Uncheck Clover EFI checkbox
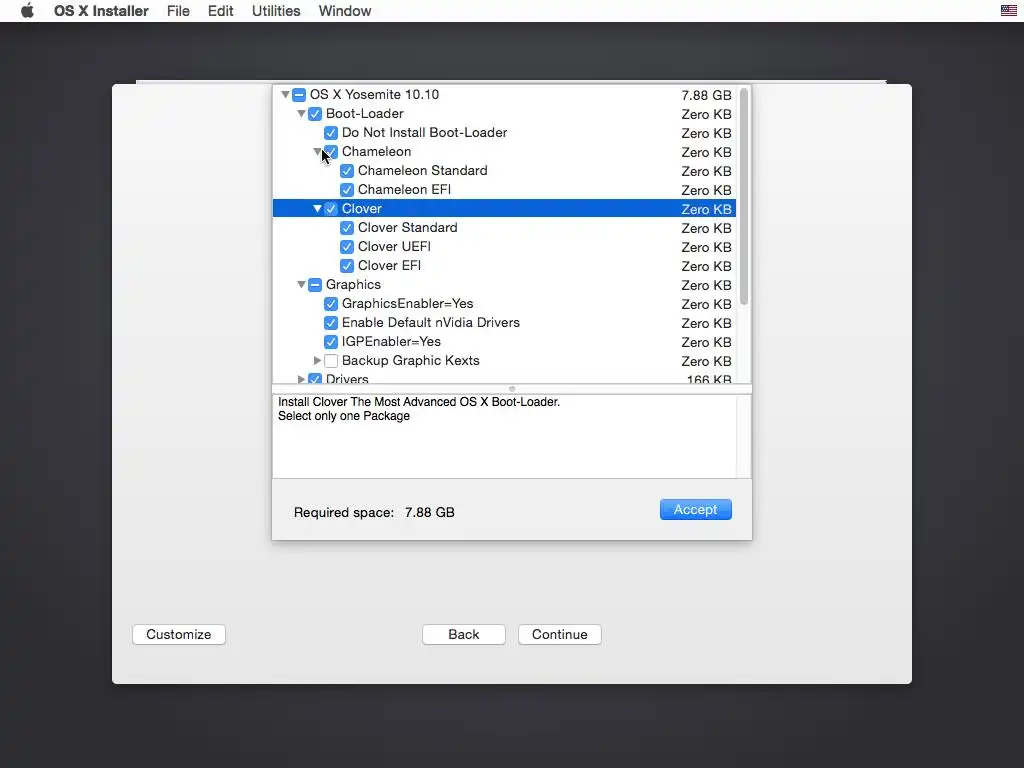The width and height of the screenshot is (1024, 768). 347,266
